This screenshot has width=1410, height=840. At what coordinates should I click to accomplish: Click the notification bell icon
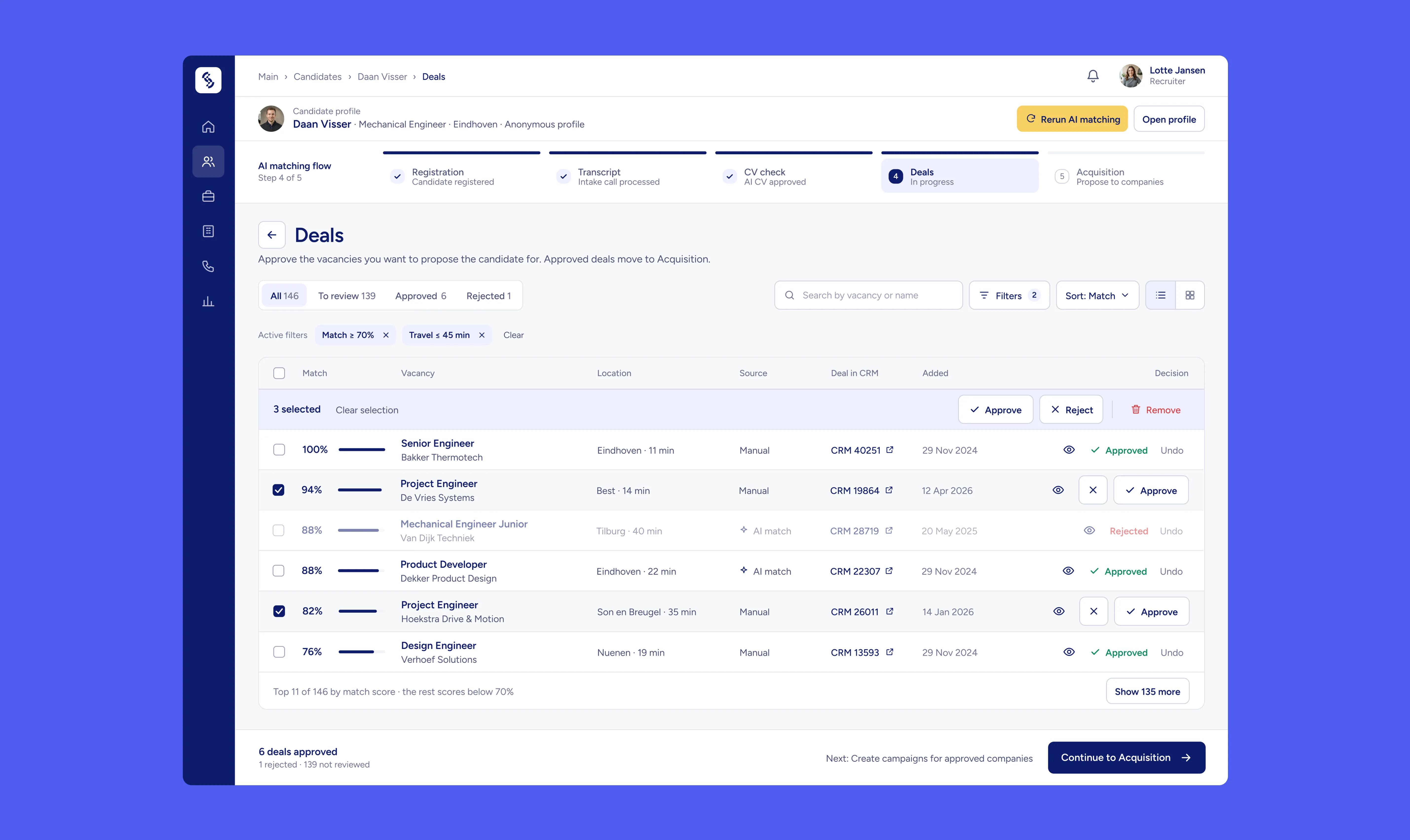[1093, 76]
